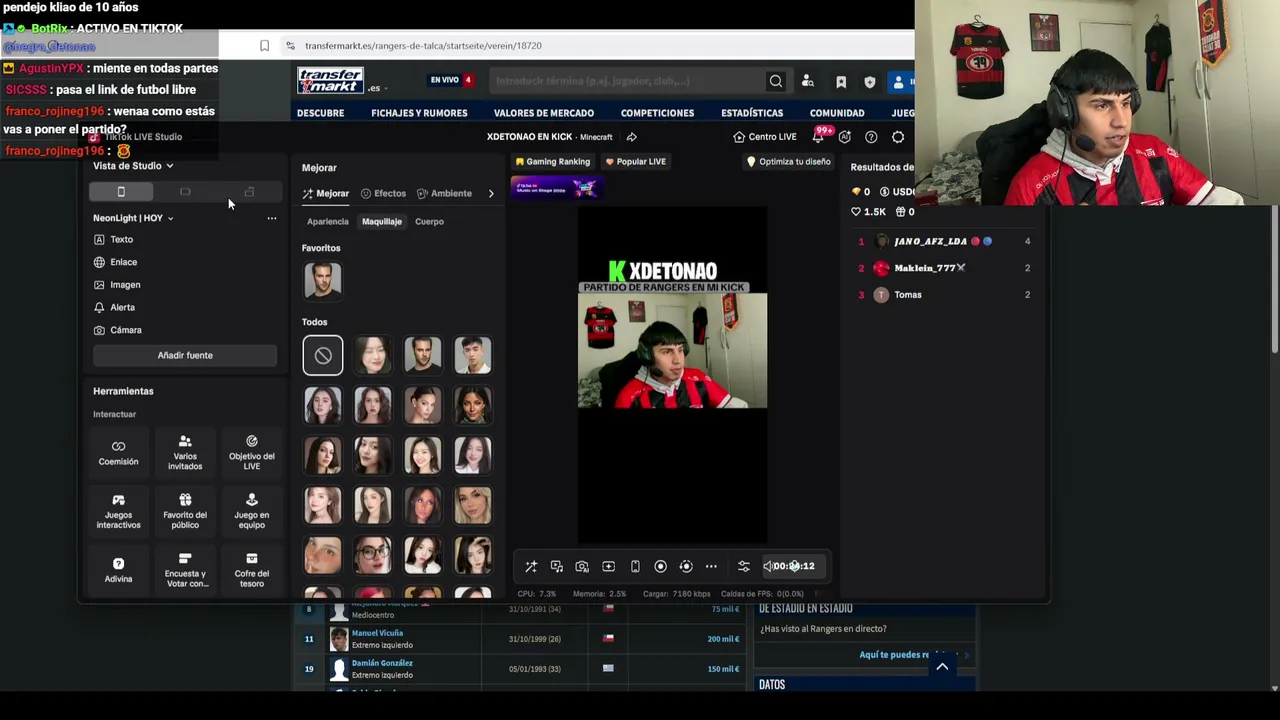Open the audio mixer sliders icon
The image size is (1280, 720).
(x=743, y=567)
